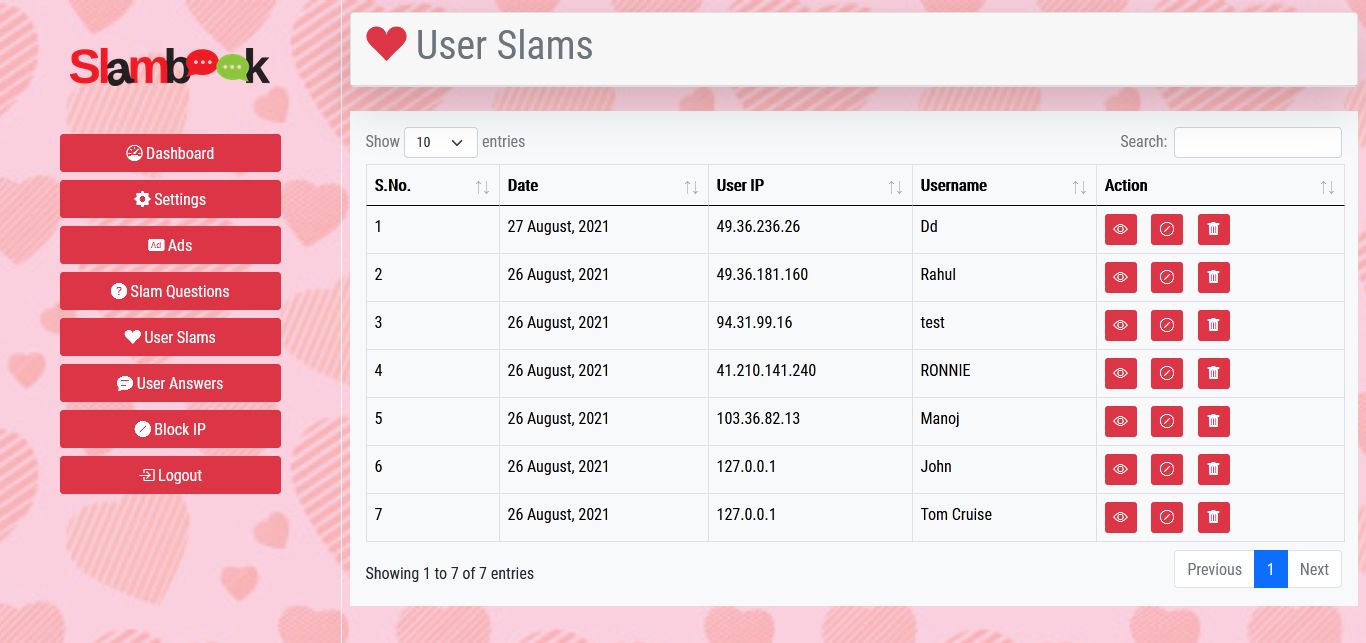The image size is (1366, 643).
Task: Open the Settings menu entry
Action: click(x=170, y=199)
